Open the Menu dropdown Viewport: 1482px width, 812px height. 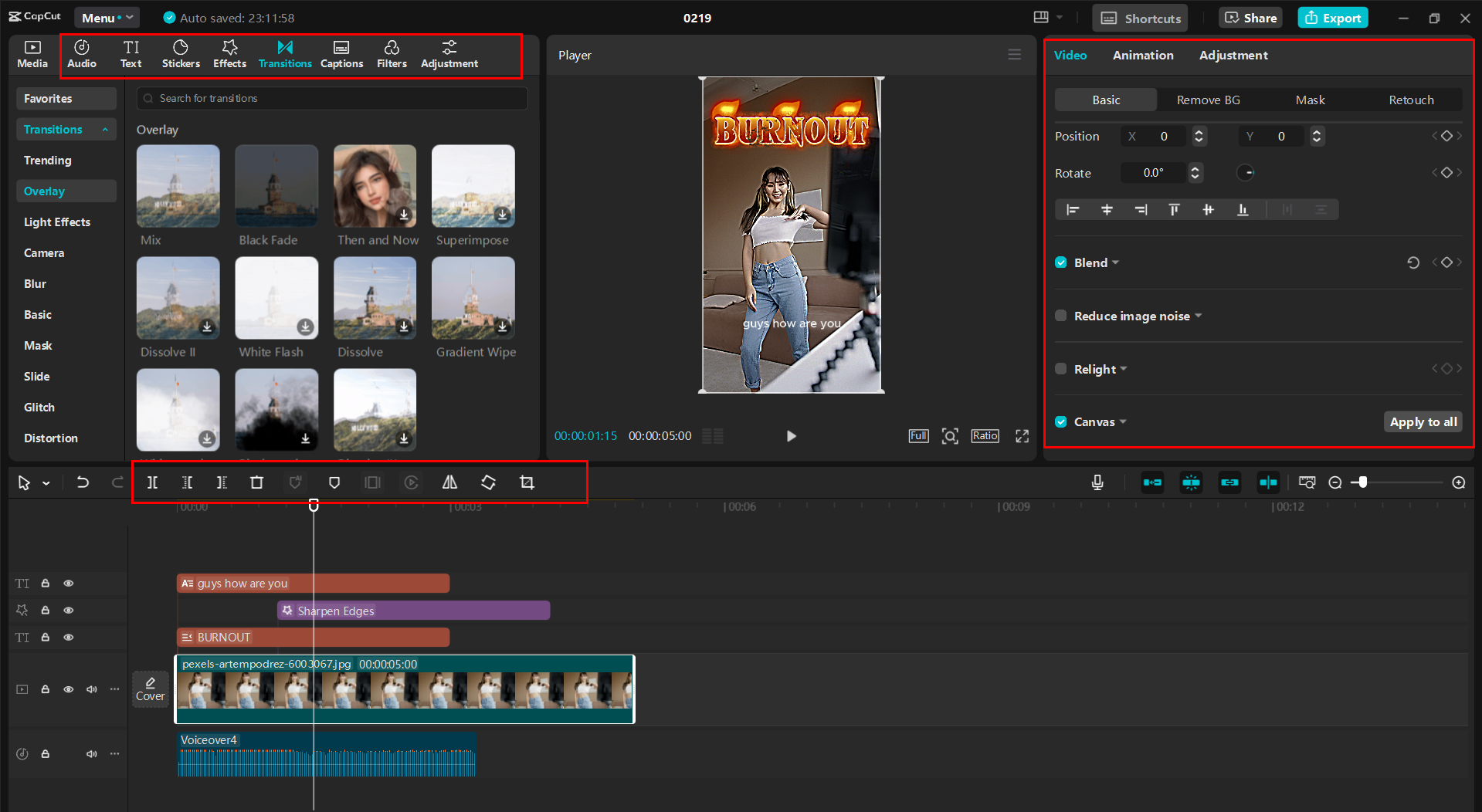click(x=107, y=17)
